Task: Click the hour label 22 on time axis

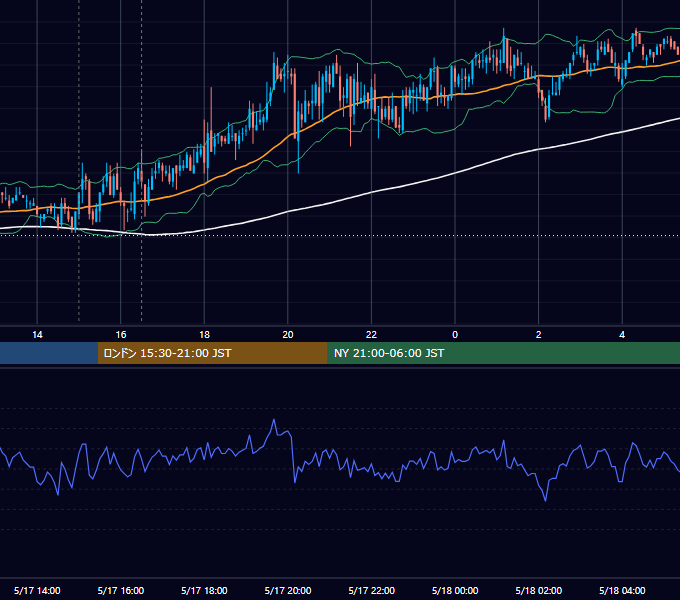Action: pyautogui.click(x=371, y=335)
